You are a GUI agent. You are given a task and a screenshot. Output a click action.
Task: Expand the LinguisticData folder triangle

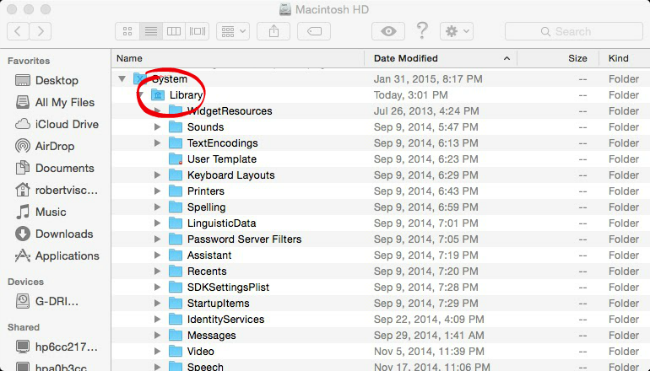pos(157,223)
